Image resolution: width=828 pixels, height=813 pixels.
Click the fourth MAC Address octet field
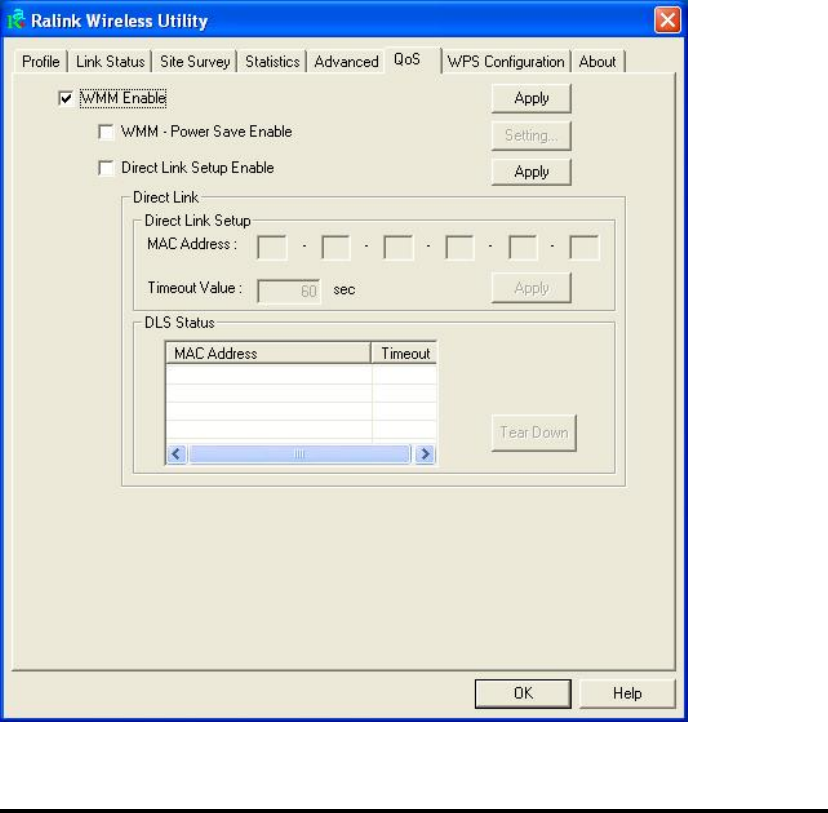pos(460,247)
